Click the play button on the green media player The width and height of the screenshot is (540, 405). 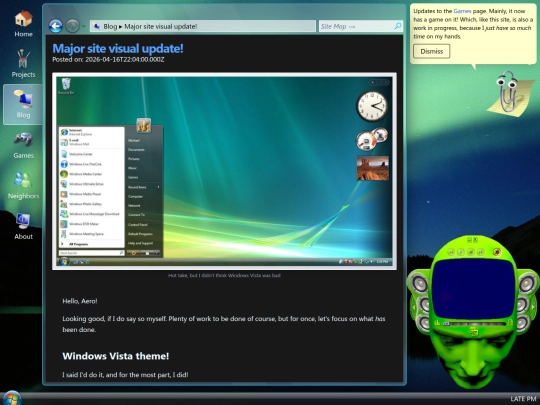[461, 252]
